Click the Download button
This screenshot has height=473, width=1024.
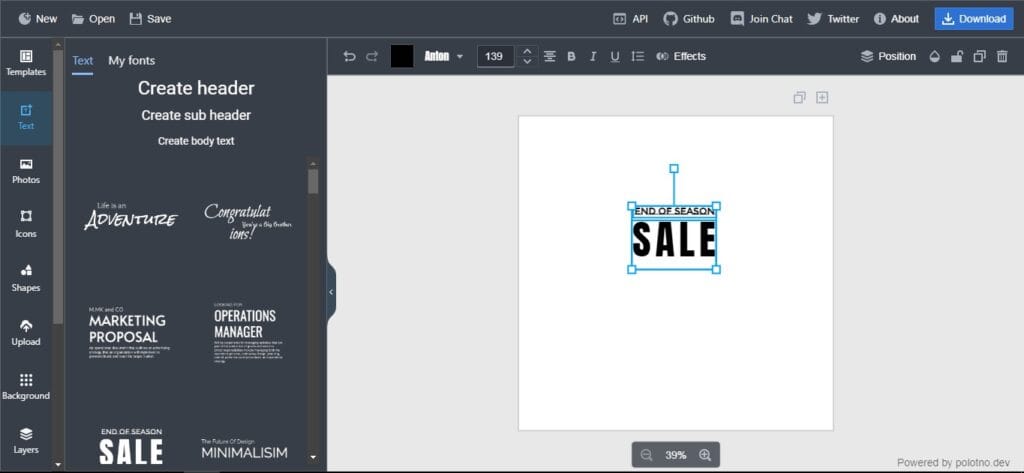[972, 18]
